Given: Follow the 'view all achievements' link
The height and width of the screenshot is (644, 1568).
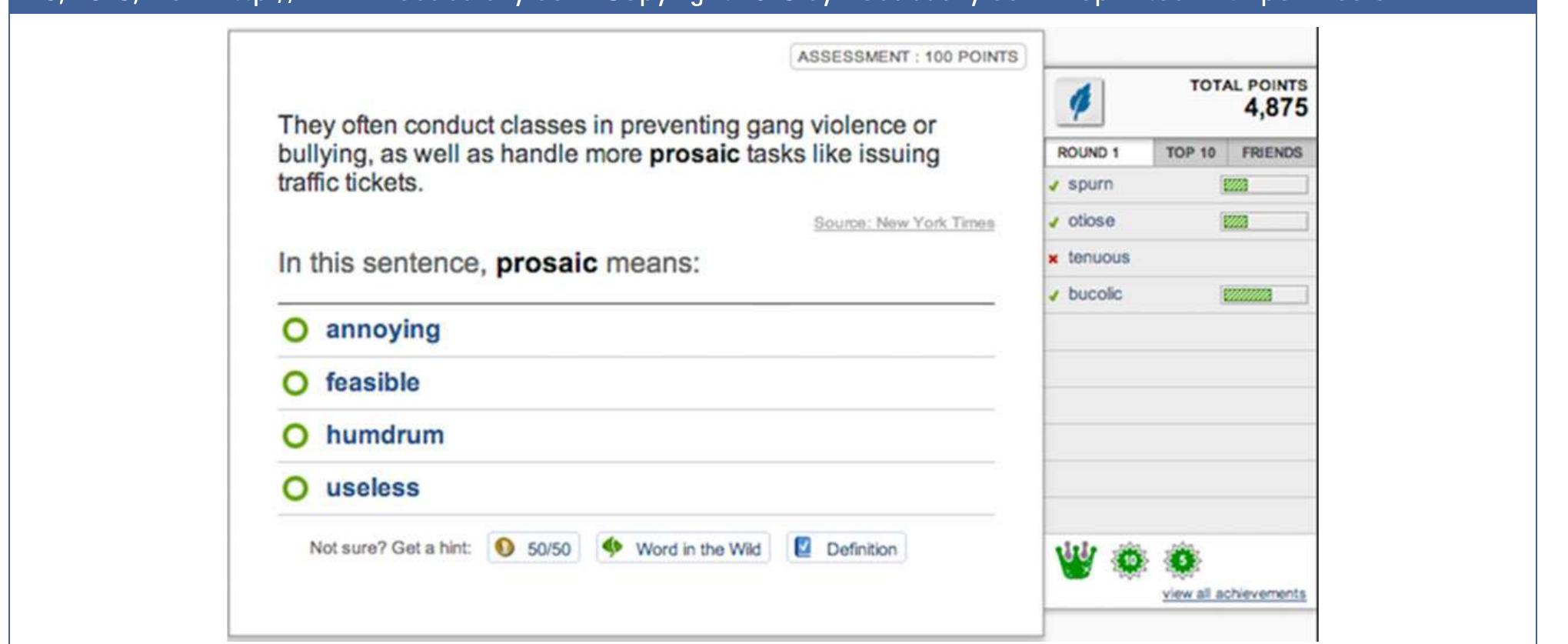Looking at the screenshot, I should [1233, 594].
